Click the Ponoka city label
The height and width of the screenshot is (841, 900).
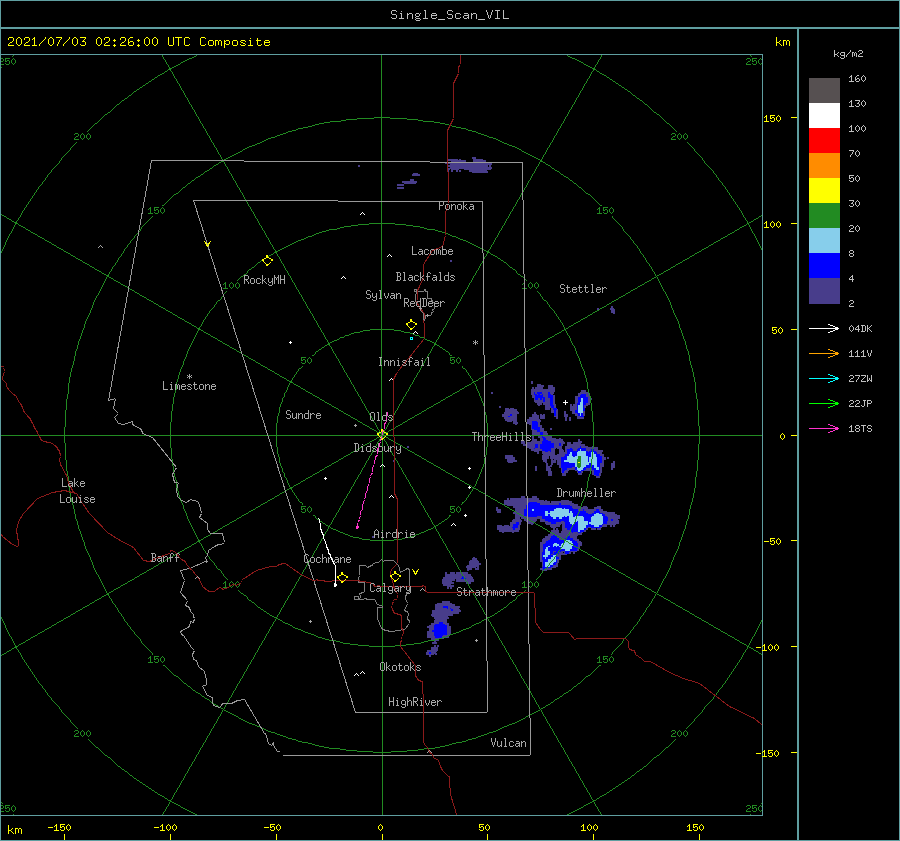pyautogui.click(x=456, y=206)
